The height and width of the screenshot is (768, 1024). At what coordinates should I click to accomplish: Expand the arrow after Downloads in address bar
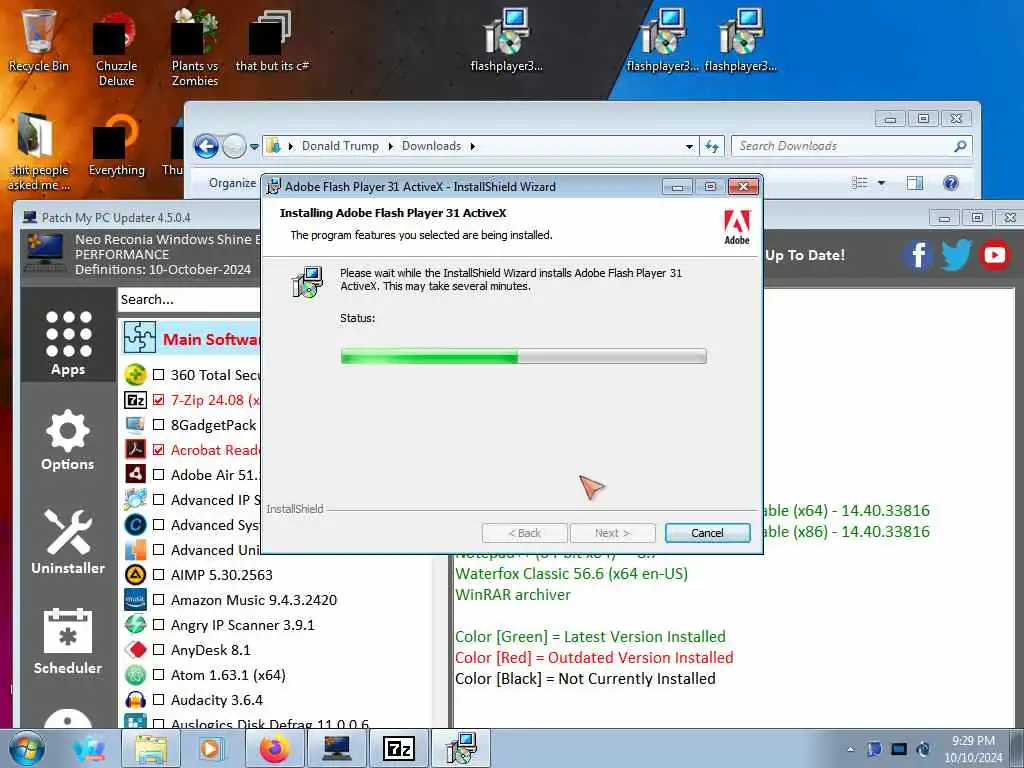click(472, 146)
